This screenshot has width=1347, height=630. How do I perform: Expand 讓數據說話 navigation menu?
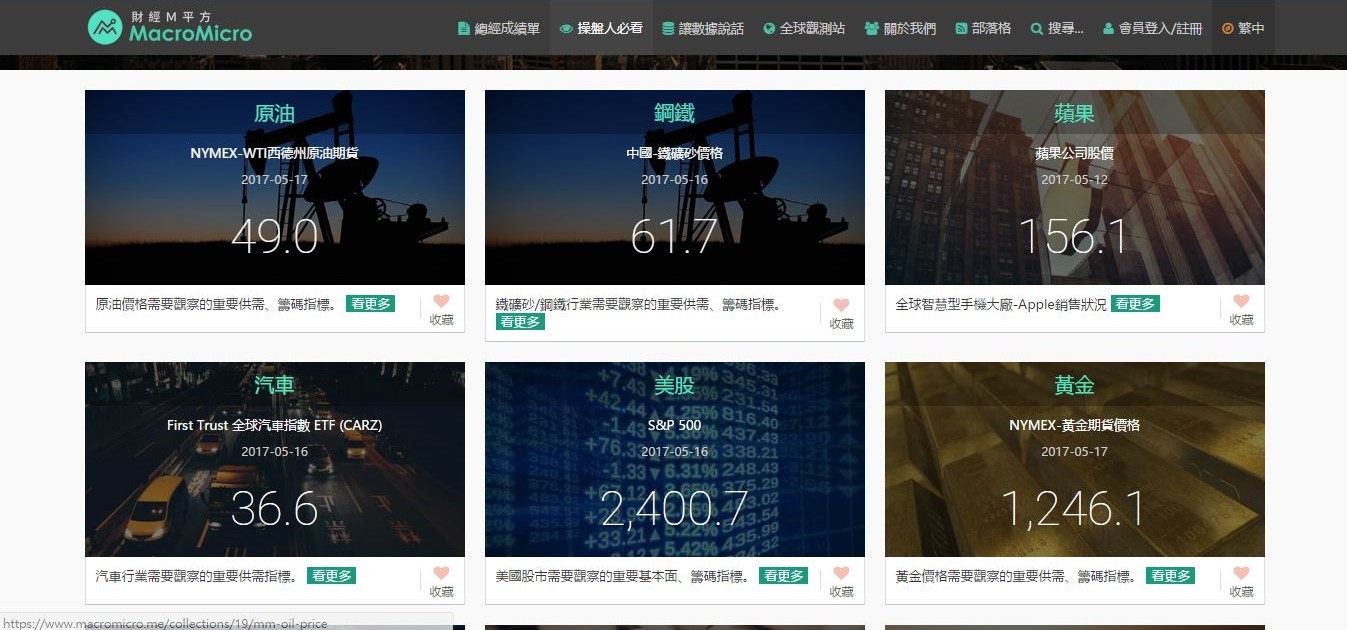point(703,28)
